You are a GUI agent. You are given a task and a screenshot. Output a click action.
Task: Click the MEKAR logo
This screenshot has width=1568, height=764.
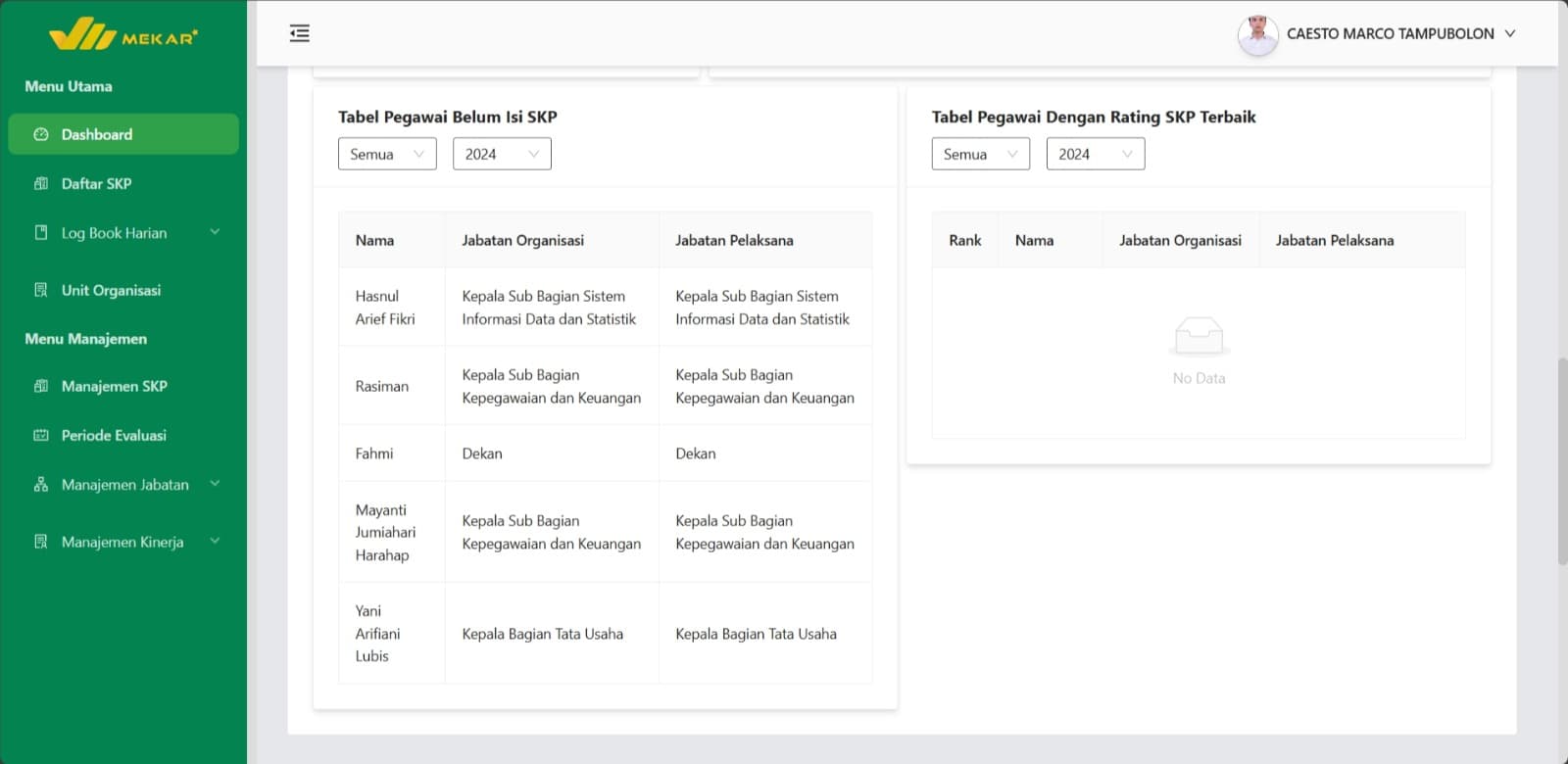[123, 34]
